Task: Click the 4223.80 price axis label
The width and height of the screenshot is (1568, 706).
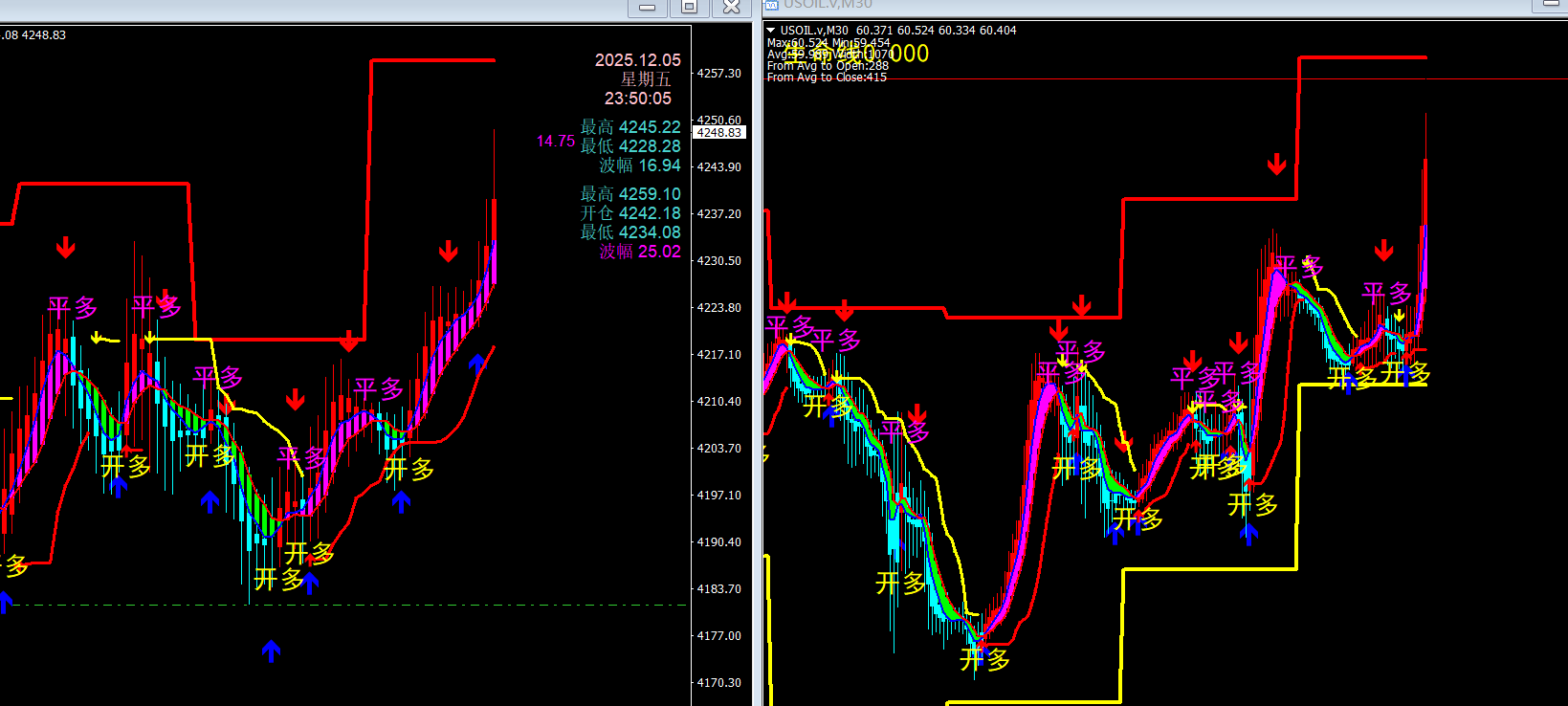Action: (x=718, y=308)
